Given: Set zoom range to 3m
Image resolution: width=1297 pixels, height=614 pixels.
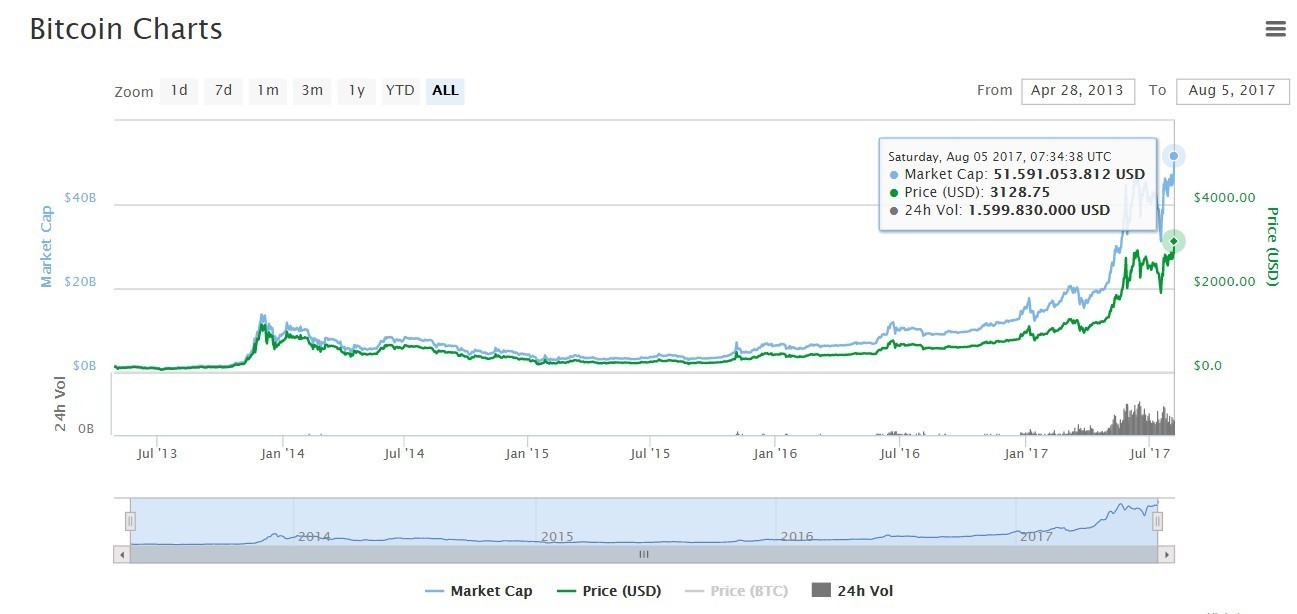Looking at the screenshot, I should pyautogui.click(x=312, y=91).
